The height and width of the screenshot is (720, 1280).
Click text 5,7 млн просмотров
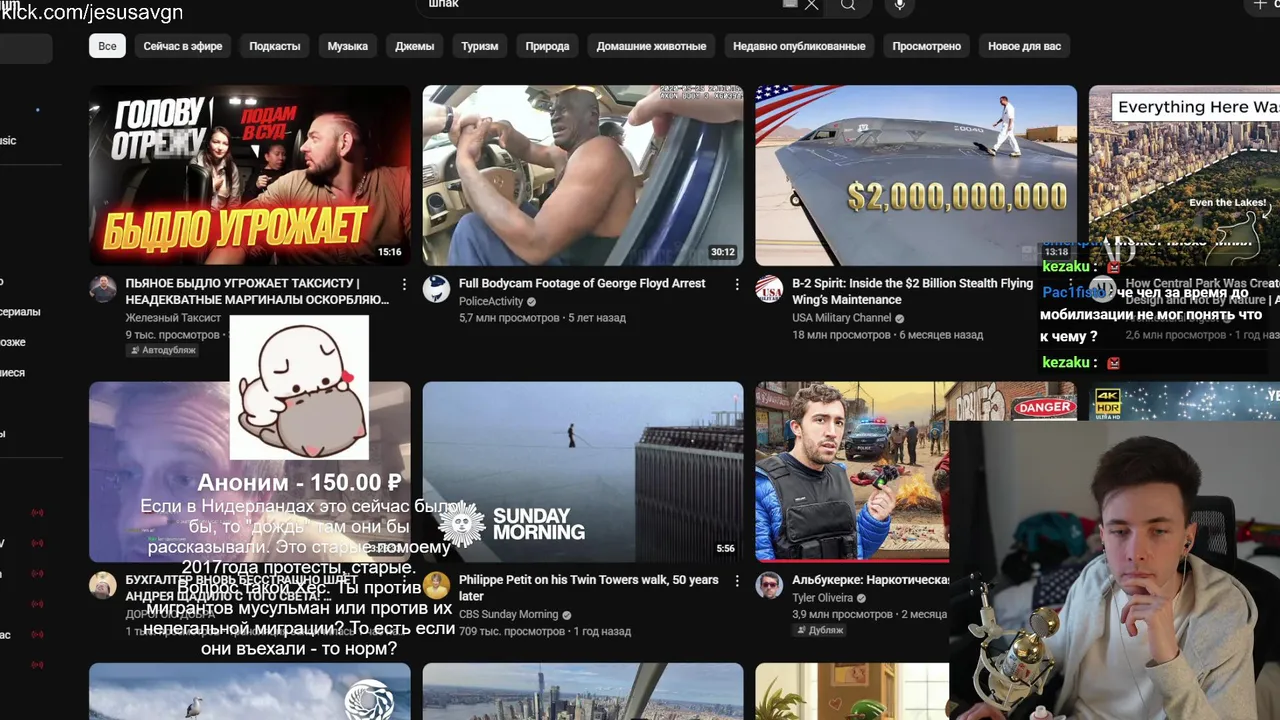coord(509,318)
